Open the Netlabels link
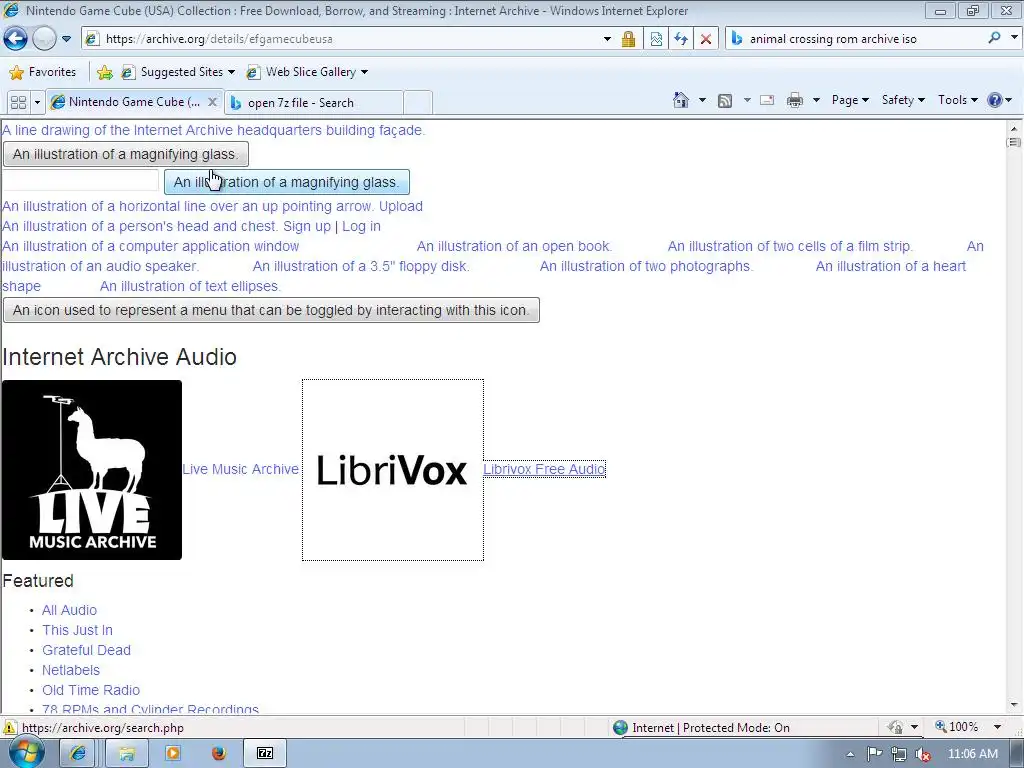Screen dimensions: 1024x768 click(x=71, y=670)
